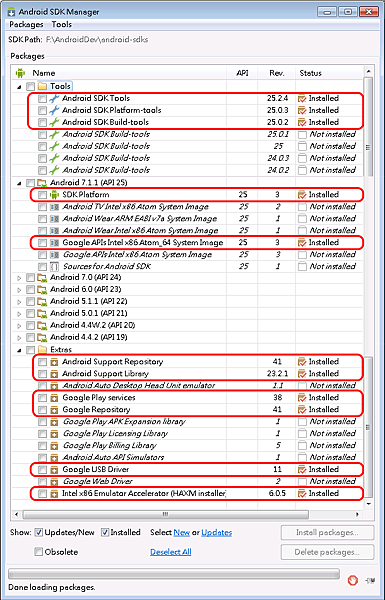Sort by the Status column header
The height and width of the screenshot is (600, 385).
point(328,73)
